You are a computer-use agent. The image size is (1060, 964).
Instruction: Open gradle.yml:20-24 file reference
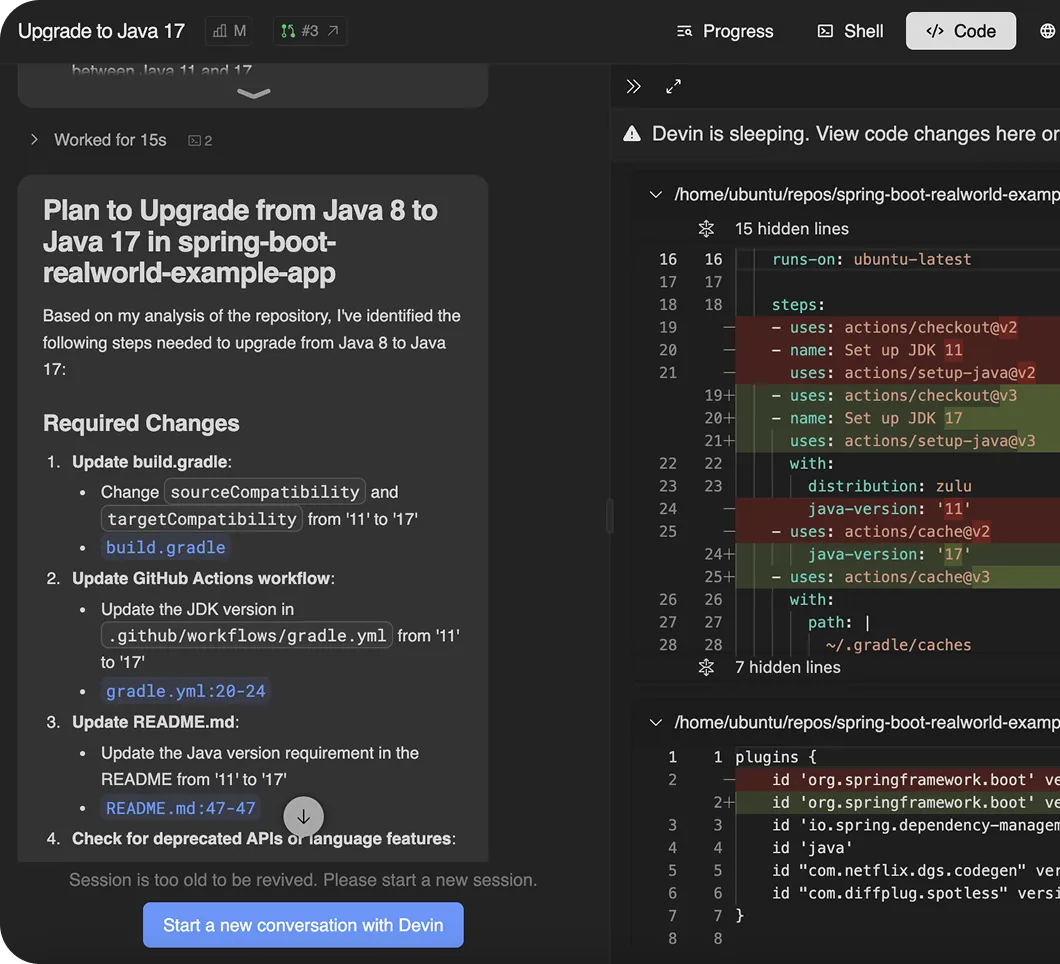(x=185, y=691)
